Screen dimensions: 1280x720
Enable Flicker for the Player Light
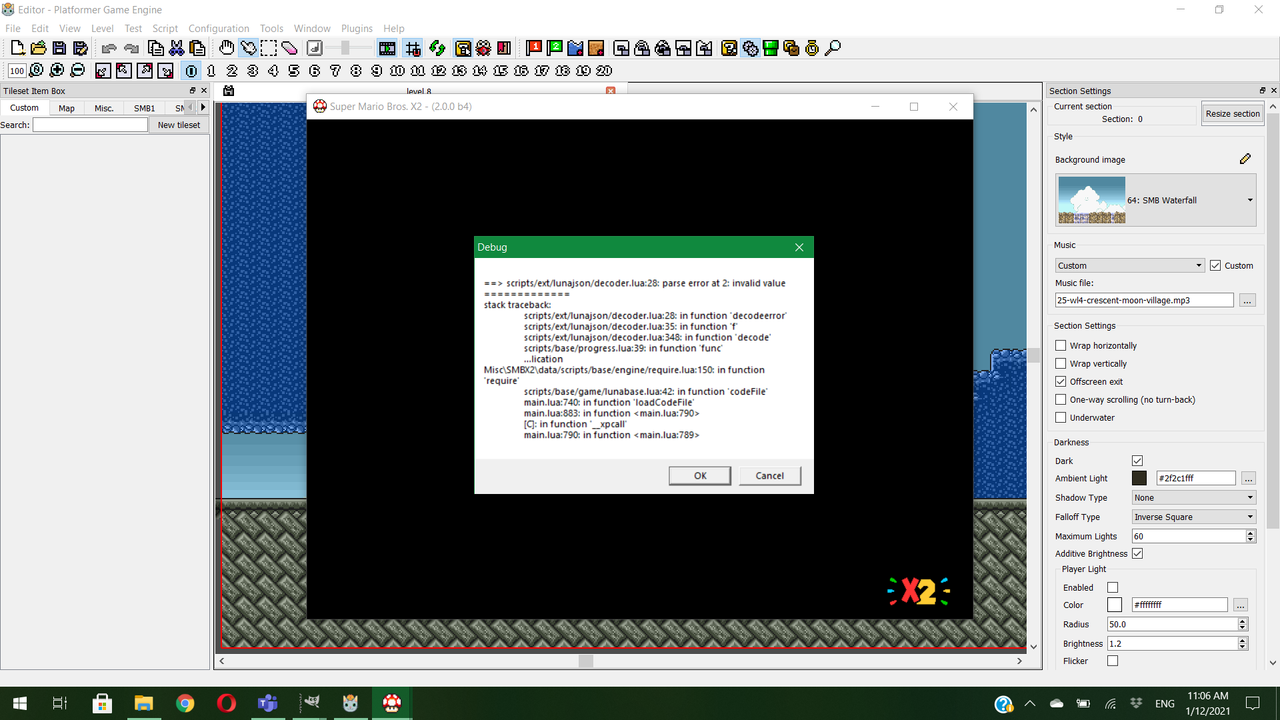pyautogui.click(x=1113, y=660)
